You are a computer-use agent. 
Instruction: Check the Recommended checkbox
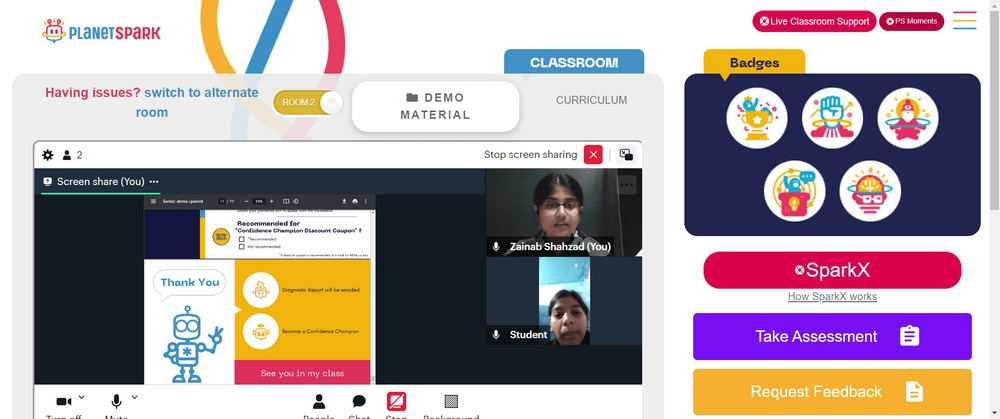coord(242,239)
